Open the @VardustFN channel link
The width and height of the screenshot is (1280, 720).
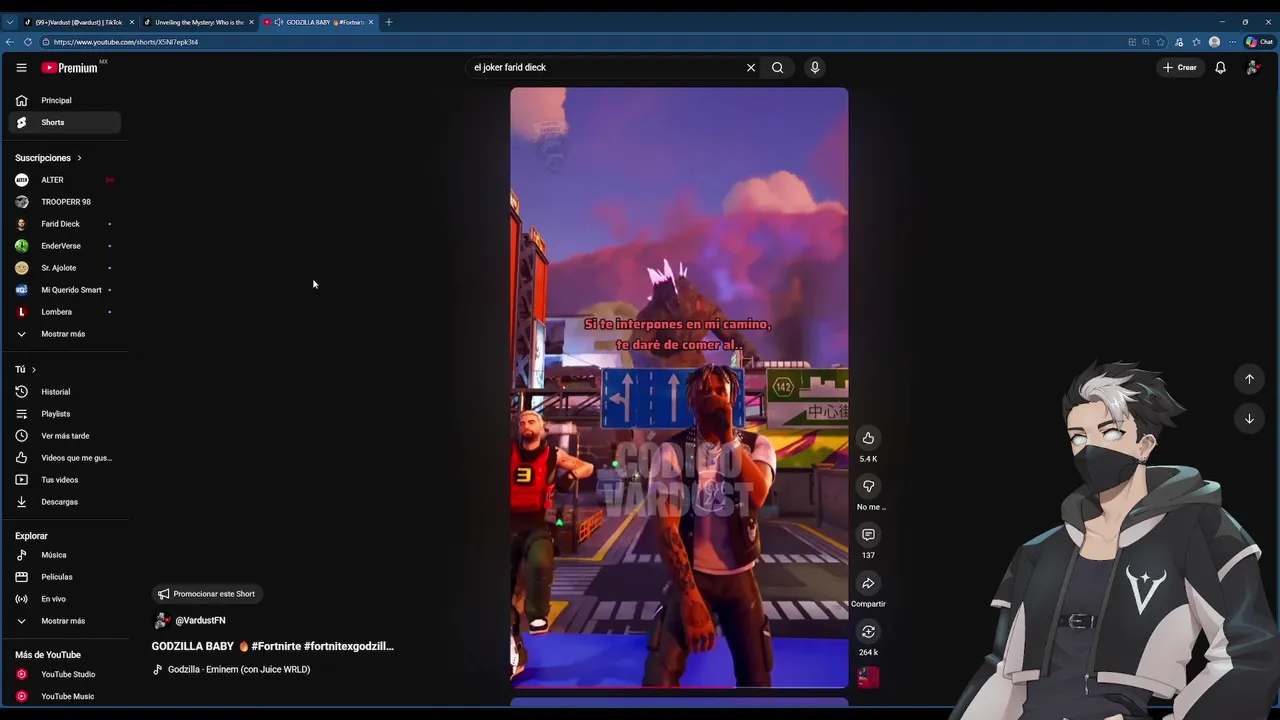(200, 620)
